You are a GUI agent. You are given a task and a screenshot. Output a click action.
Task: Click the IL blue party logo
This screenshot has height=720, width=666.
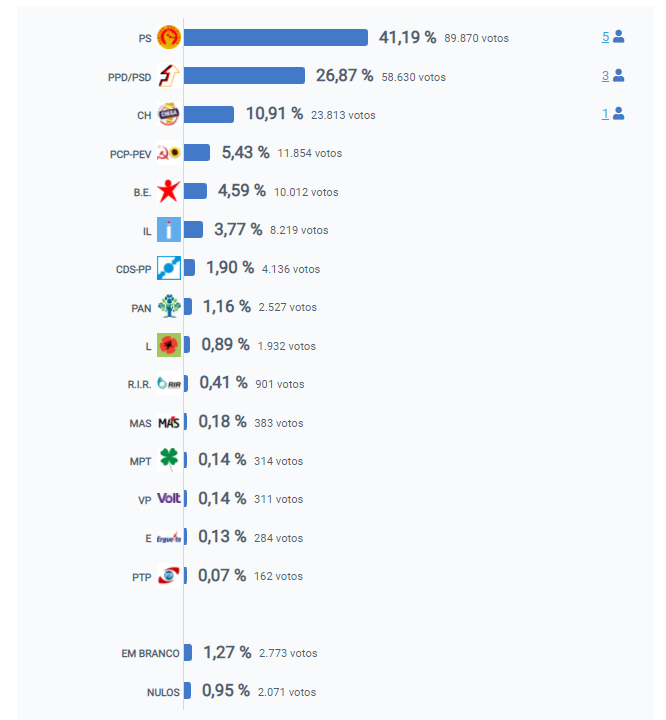click(x=169, y=230)
